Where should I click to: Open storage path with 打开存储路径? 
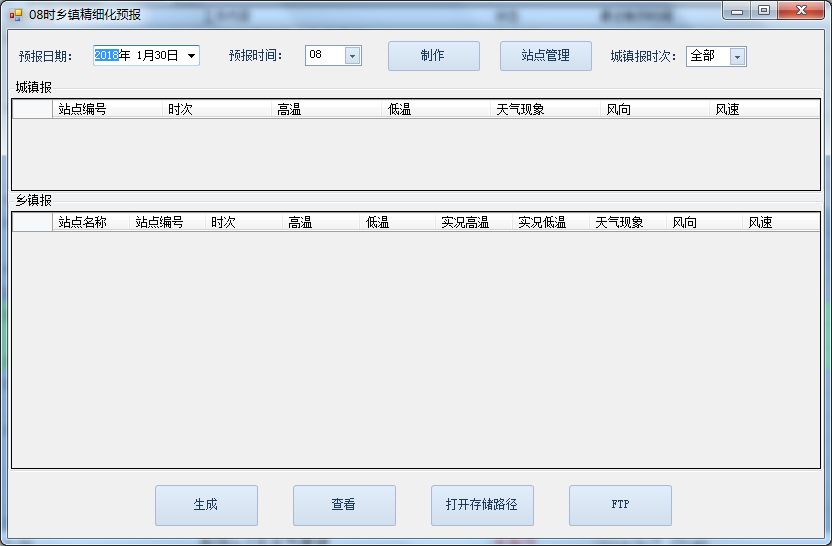(481, 505)
